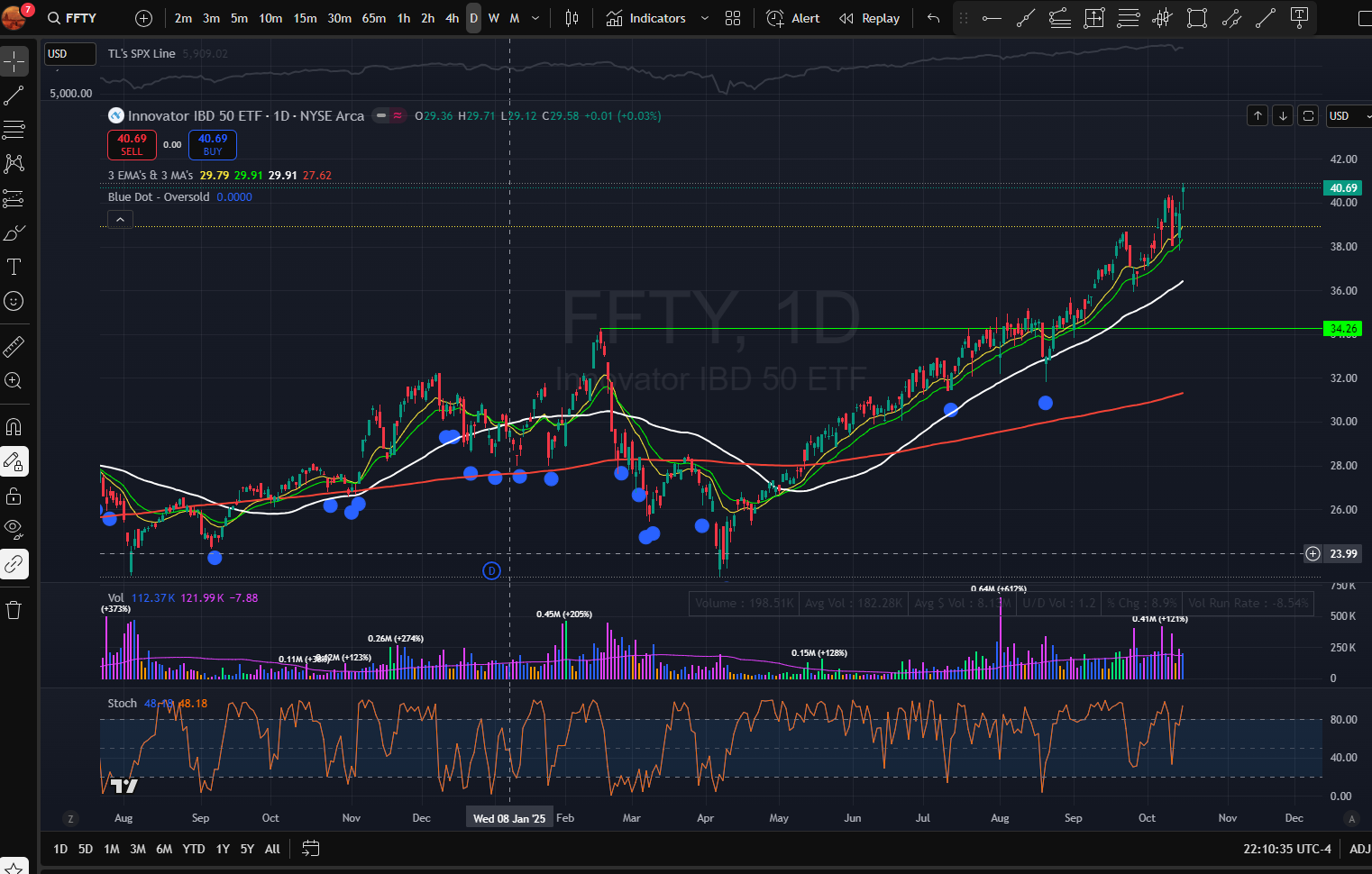Move pane down with arrow button
Viewport: 1372px width, 874px height.
tap(1283, 115)
